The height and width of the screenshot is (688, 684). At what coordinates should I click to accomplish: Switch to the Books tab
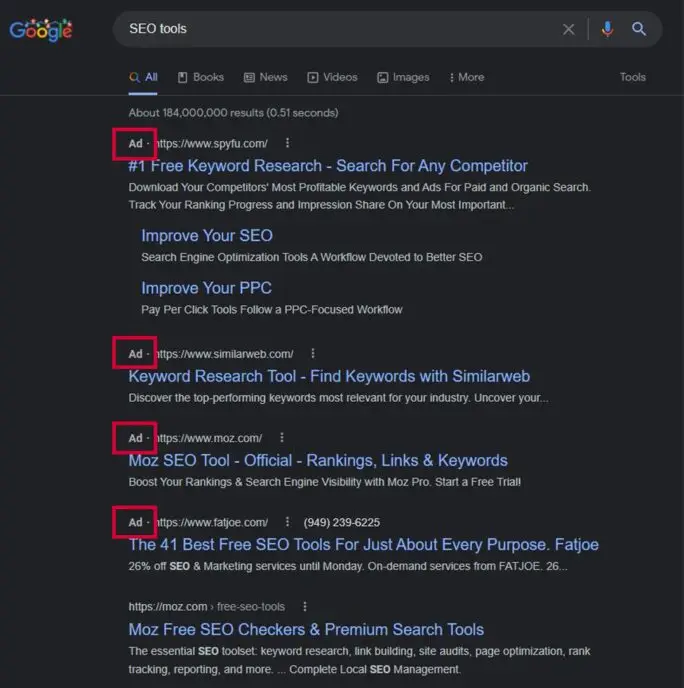point(201,78)
